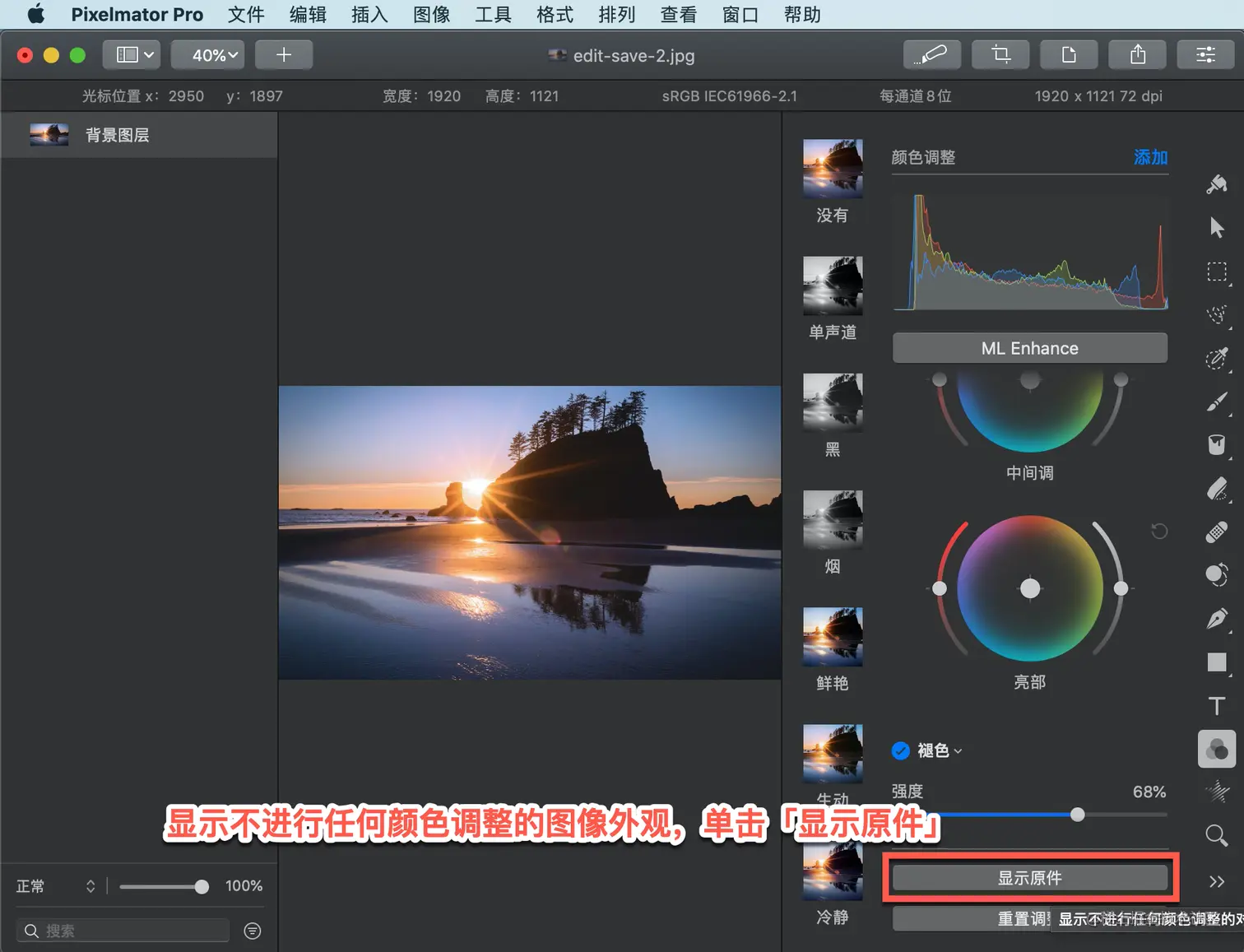
Task: Pick the Color Selection eyedropper tool
Action: click(1217, 359)
